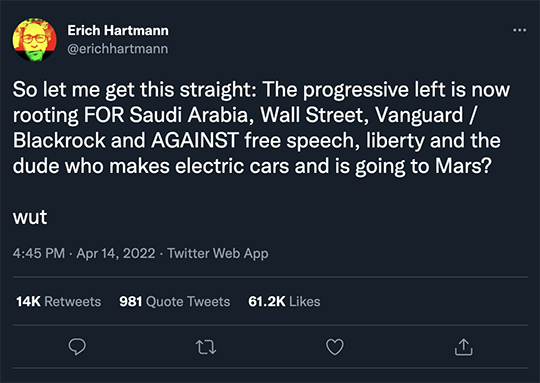Viewport: 540px width, 383px height.
Task: View the 14K Retweets list
Action: [59, 301]
